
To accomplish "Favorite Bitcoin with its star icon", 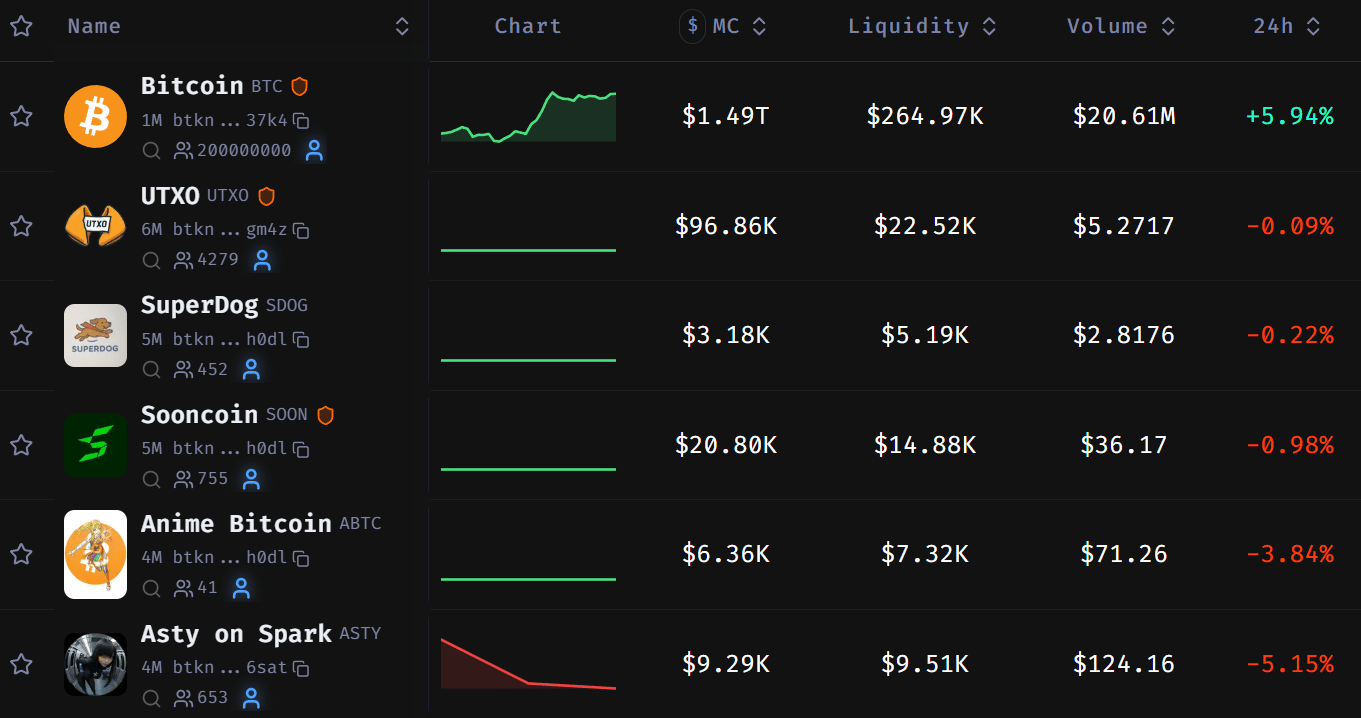I will (x=21, y=116).
